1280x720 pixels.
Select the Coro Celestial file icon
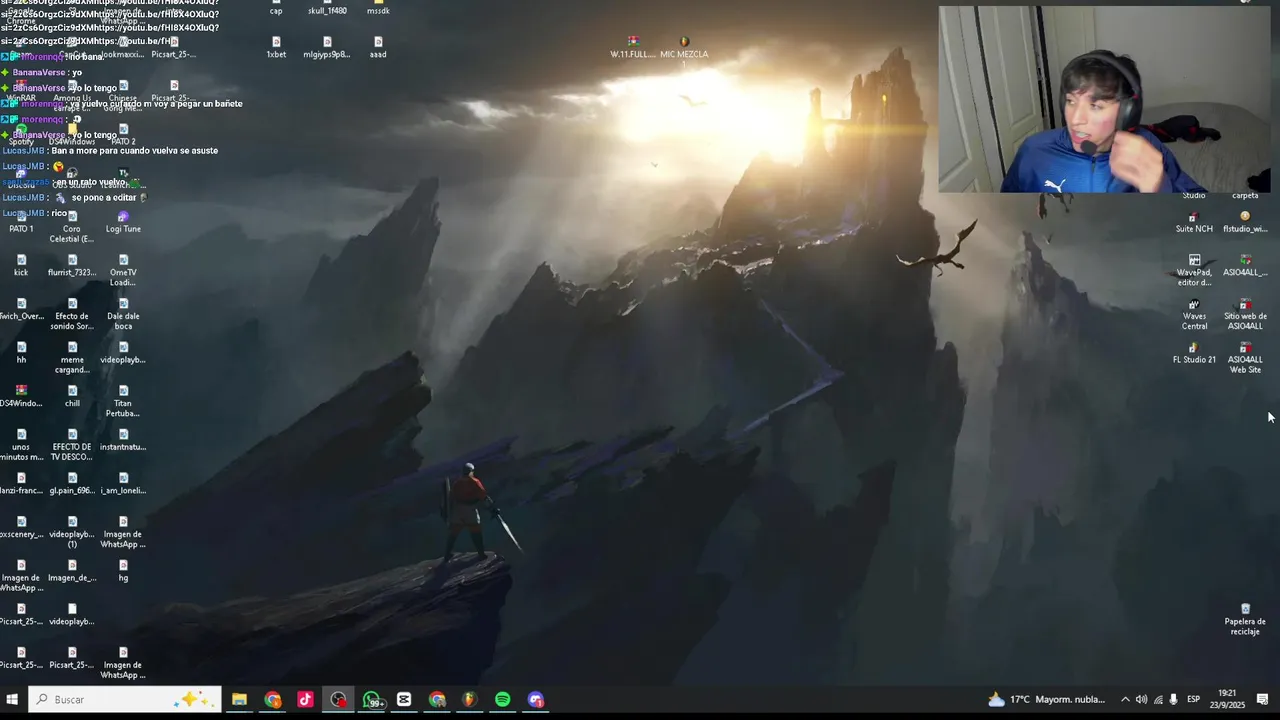72,227
